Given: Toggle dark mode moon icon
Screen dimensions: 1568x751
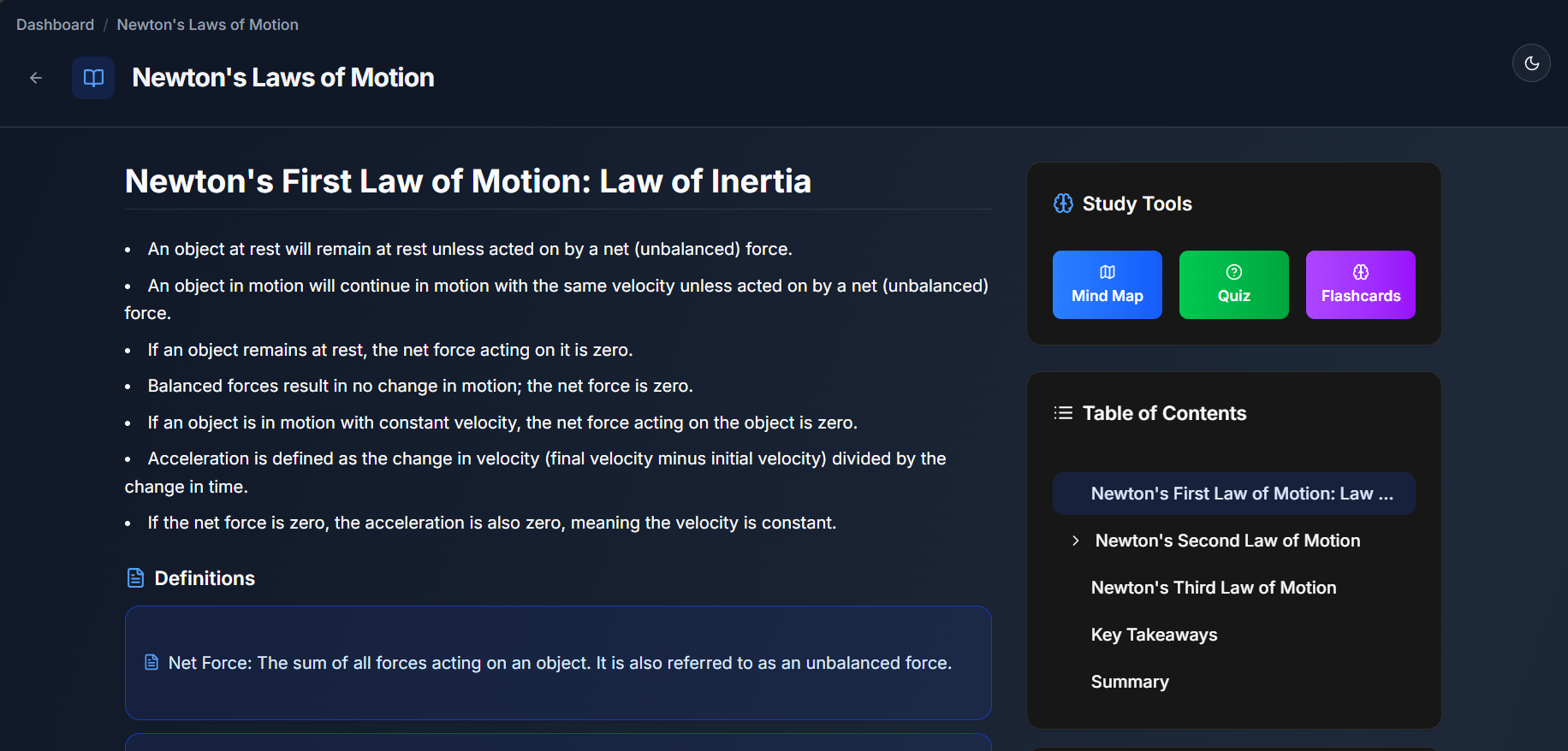Looking at the screenshot, I should click(1531, 63).
